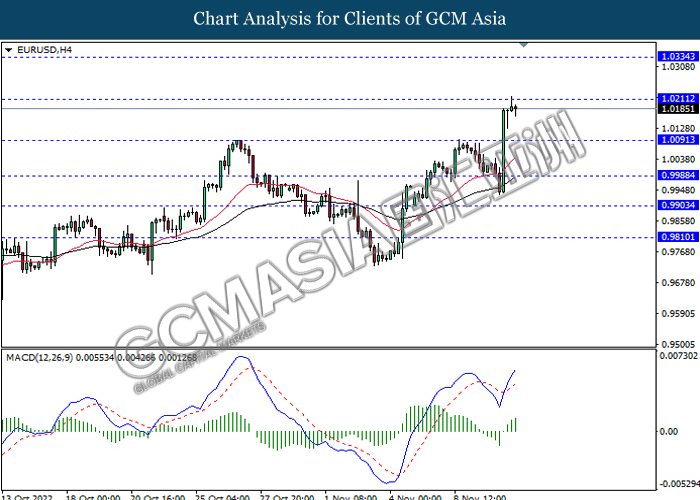Click the 0.95005 price axis value
700x500 pixels.
tap(679, 345)
